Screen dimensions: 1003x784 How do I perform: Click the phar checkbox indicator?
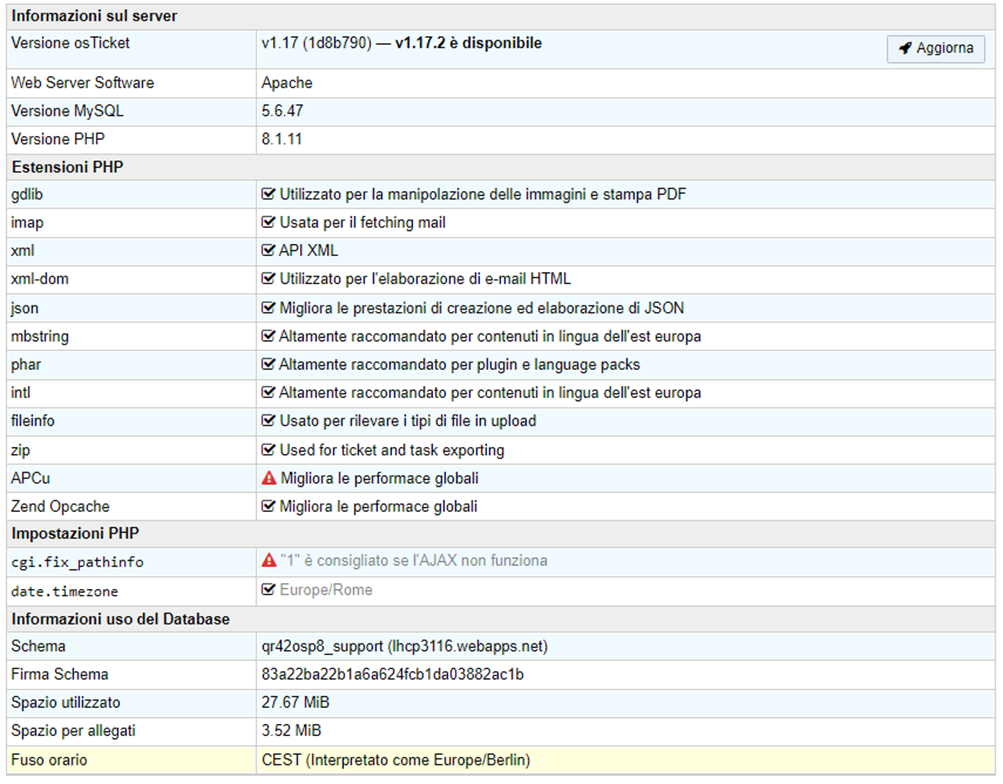click(268, 365)
